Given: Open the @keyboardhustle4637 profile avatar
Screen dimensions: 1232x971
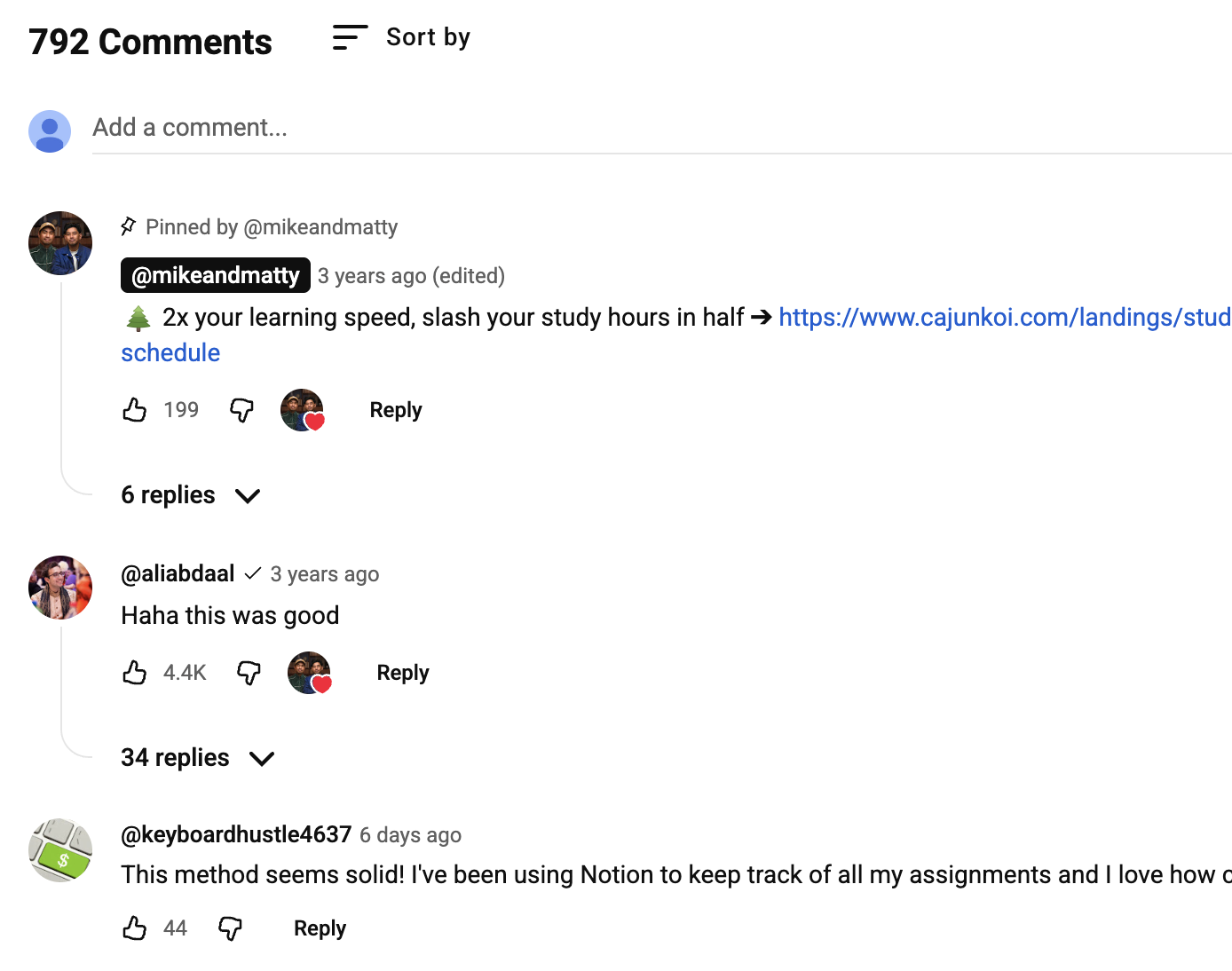Looking at the screenshot, I should point(60,850).
